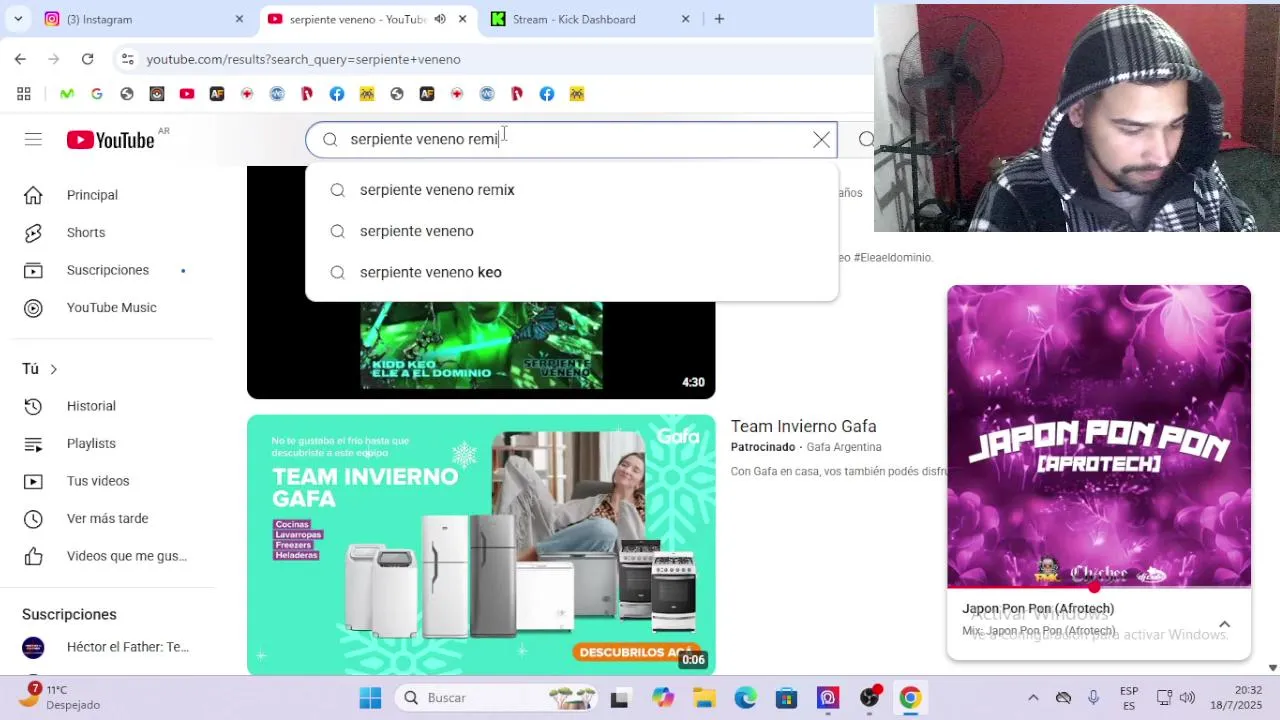The width and height of the screenshot is (1280, 720).
Task: Click the site info icon in address bar
Action: tap(127, 59)
